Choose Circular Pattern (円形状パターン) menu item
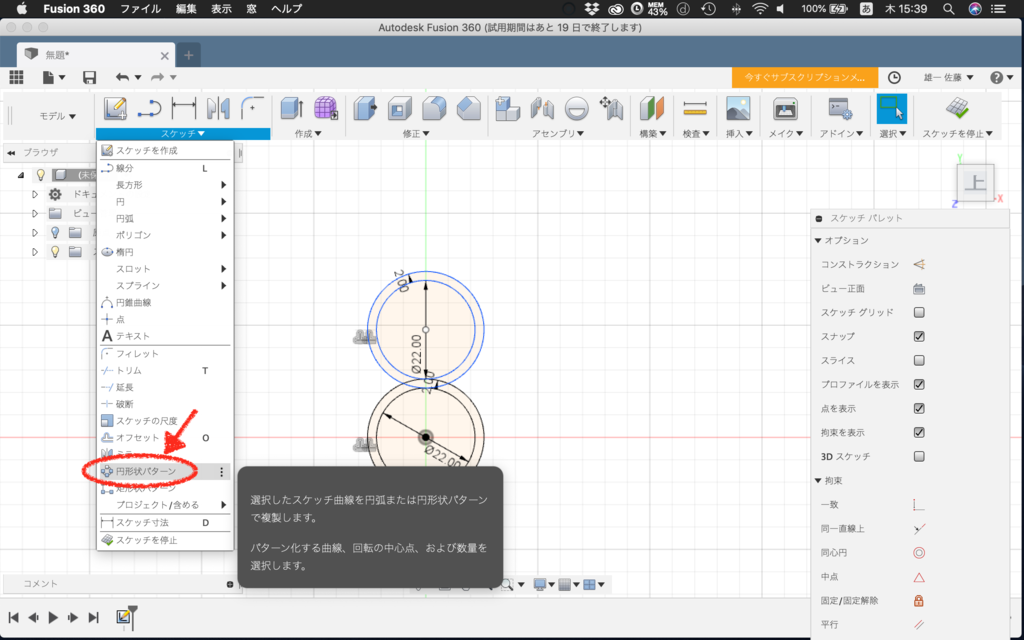Image resolution: width=1024 pixels, height=640 pixels. (165, 472)
